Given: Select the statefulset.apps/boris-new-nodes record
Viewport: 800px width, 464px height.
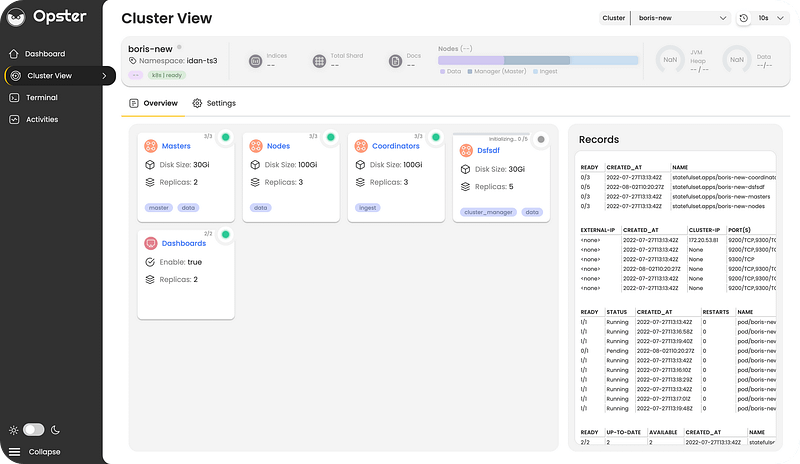Looking at the screenshot, I should [718, 206].
